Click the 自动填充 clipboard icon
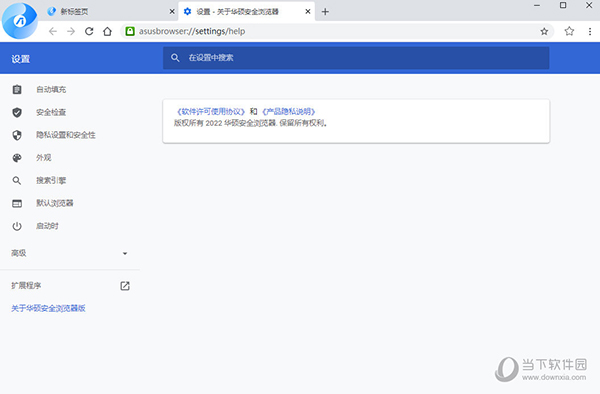This screenshot has width=600, height=394. (17, 90)
